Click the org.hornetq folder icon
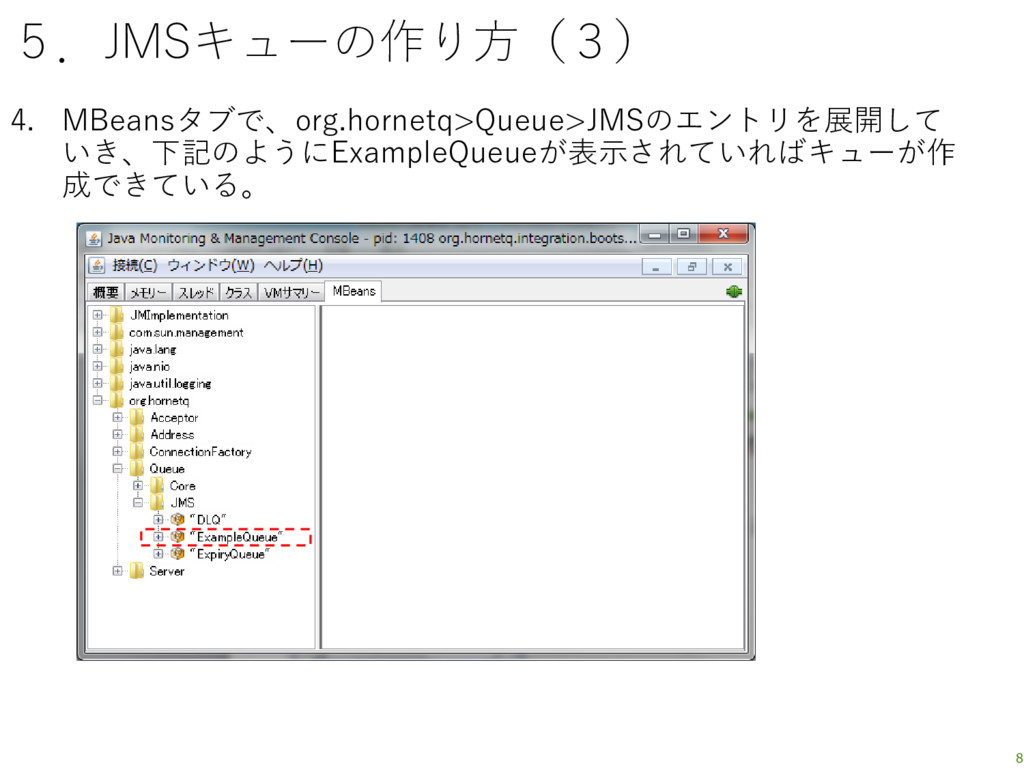This screenshot has width=1024, height=768. click(x=117, y=400)
